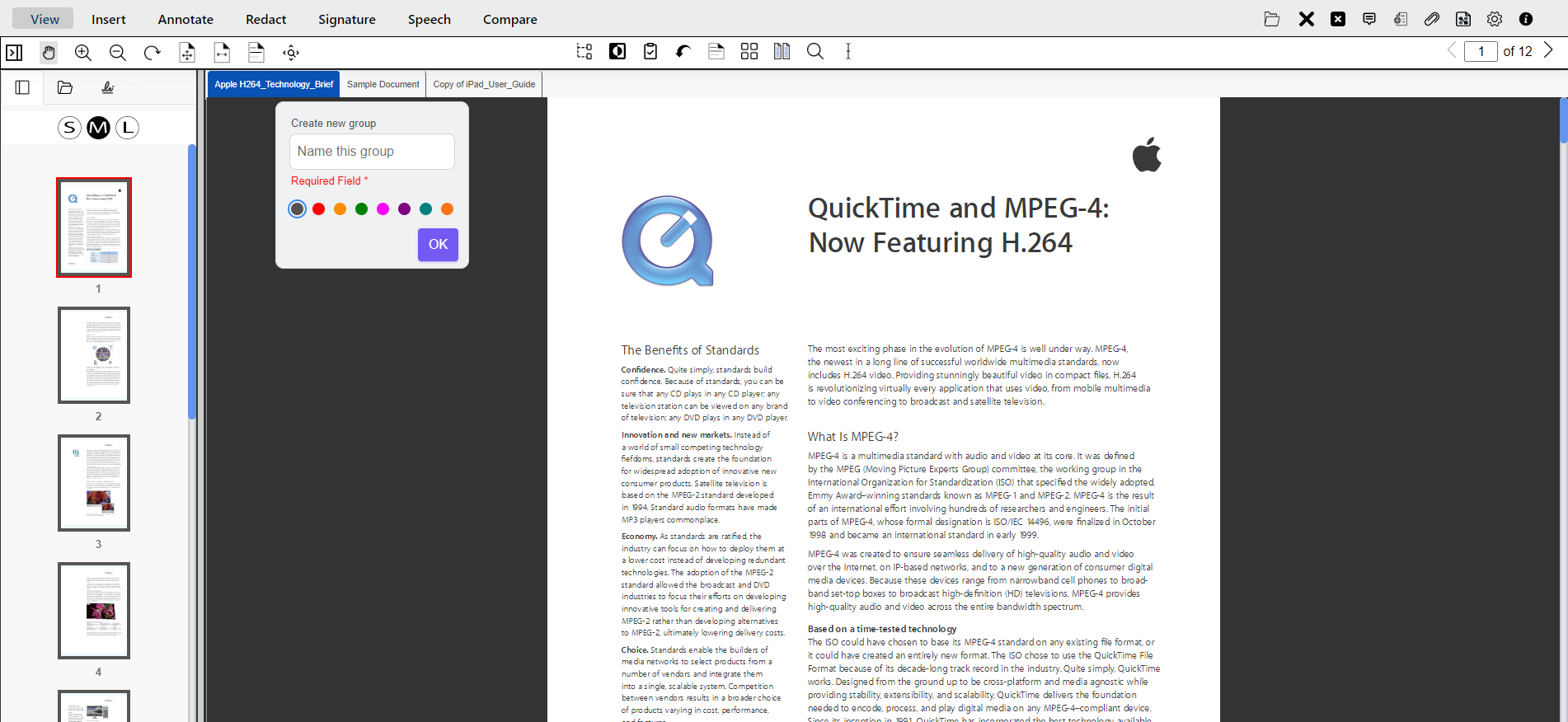Set thumbnail size to large L

coord(127,128)
